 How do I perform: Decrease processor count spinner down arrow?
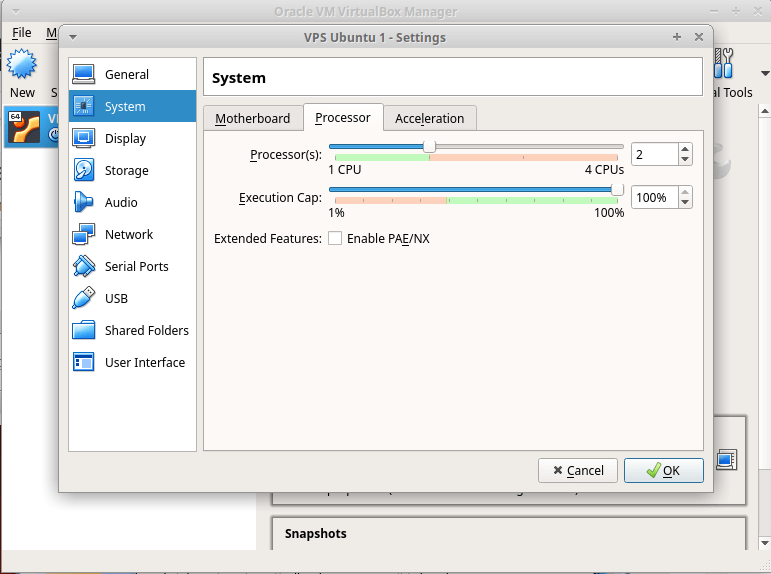pyautogui.click(x=685, y=159)
